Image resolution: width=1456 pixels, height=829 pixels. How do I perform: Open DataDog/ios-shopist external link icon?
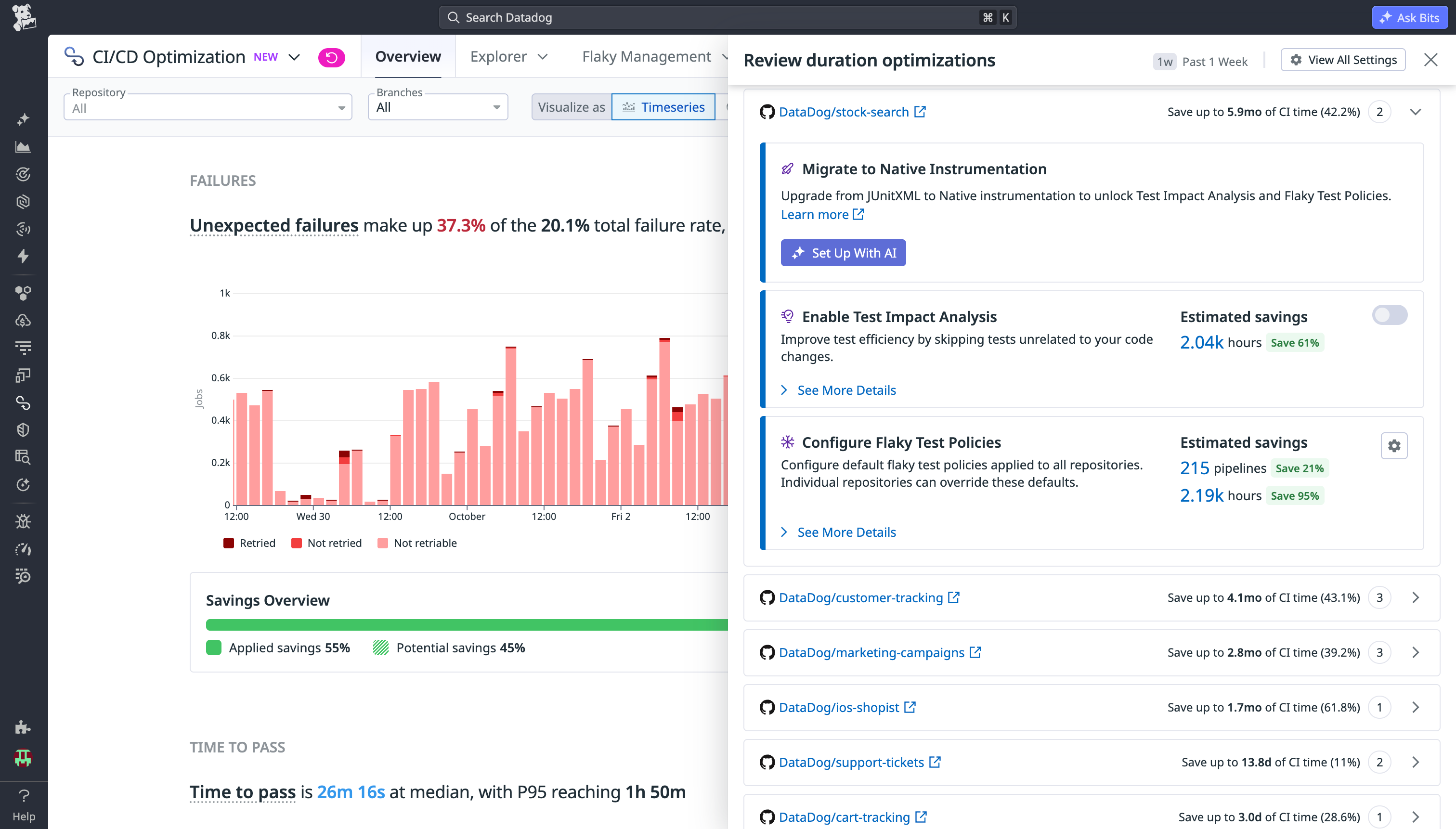point(910,707)
